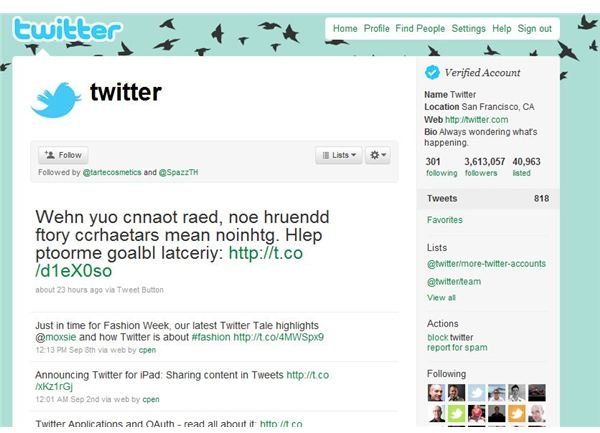Follow the twitter account
The image size is (600, 433).
tap(63, 155)
